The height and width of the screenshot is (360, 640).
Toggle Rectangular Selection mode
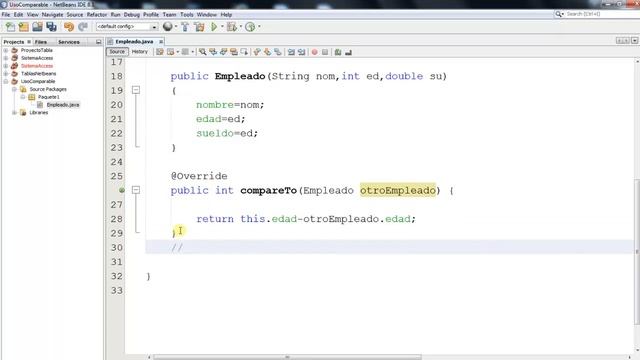pos(244,52)
